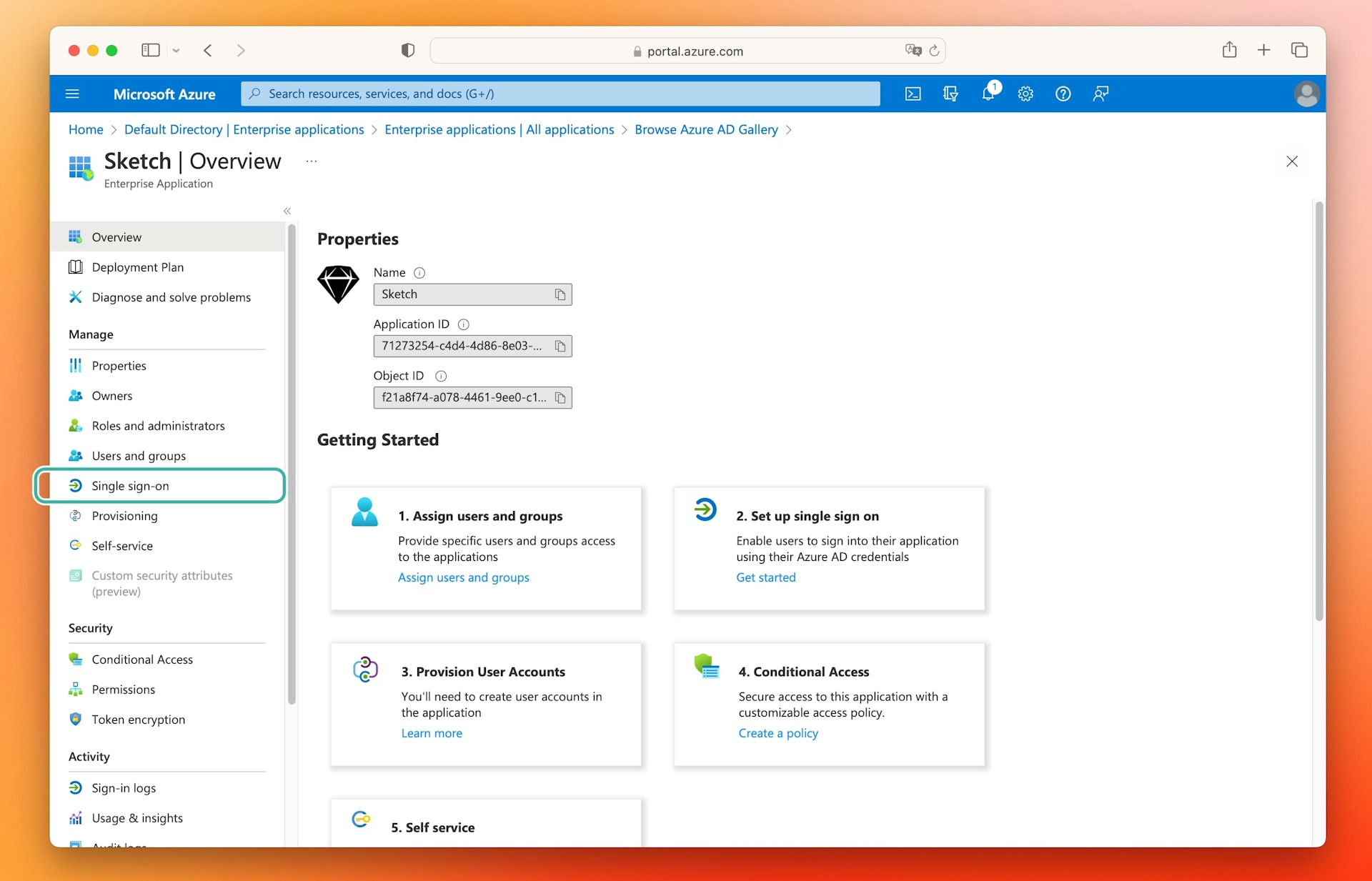Click the Assign users and groups link

(464, 577)
